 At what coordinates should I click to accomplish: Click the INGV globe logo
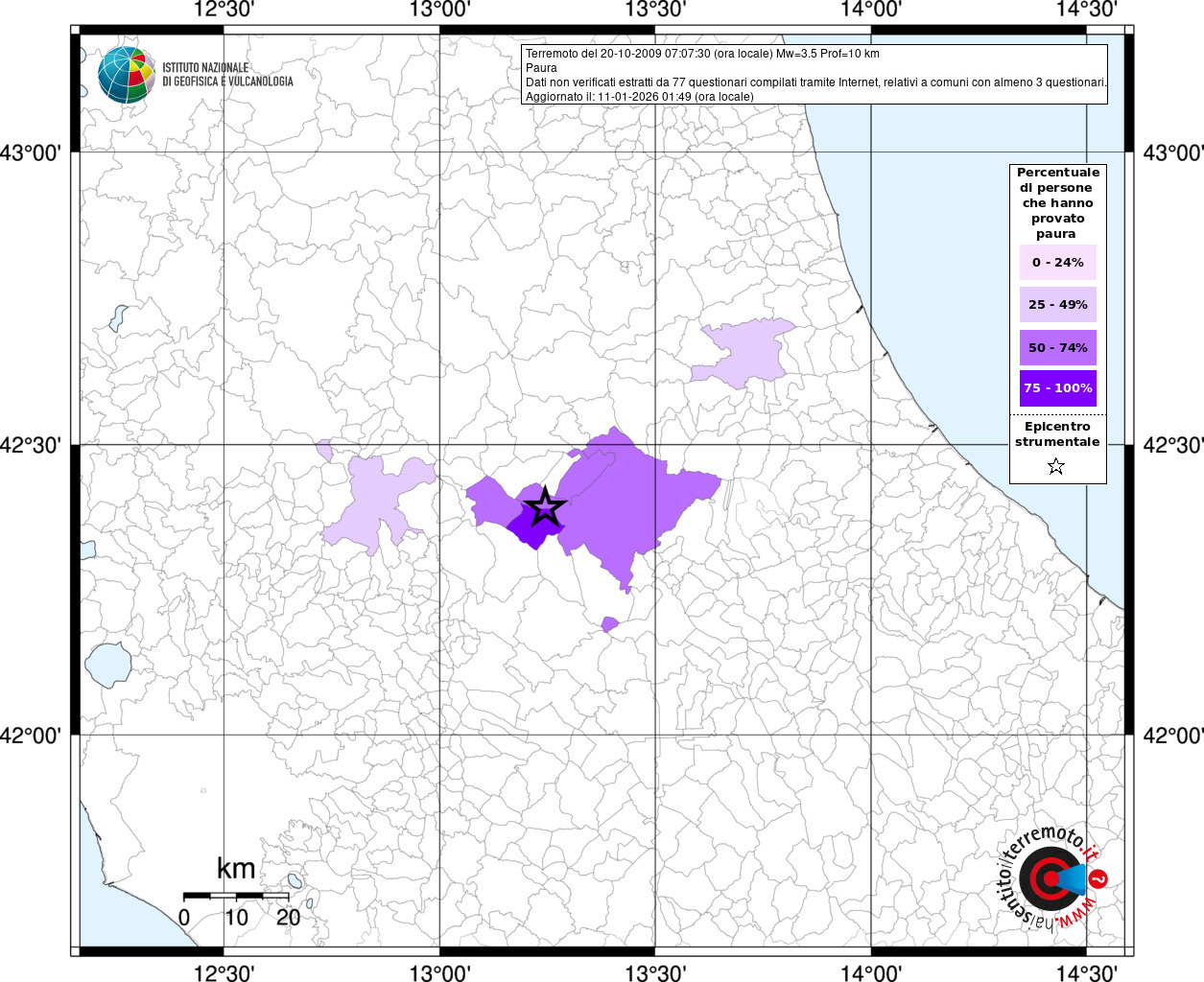126,74
